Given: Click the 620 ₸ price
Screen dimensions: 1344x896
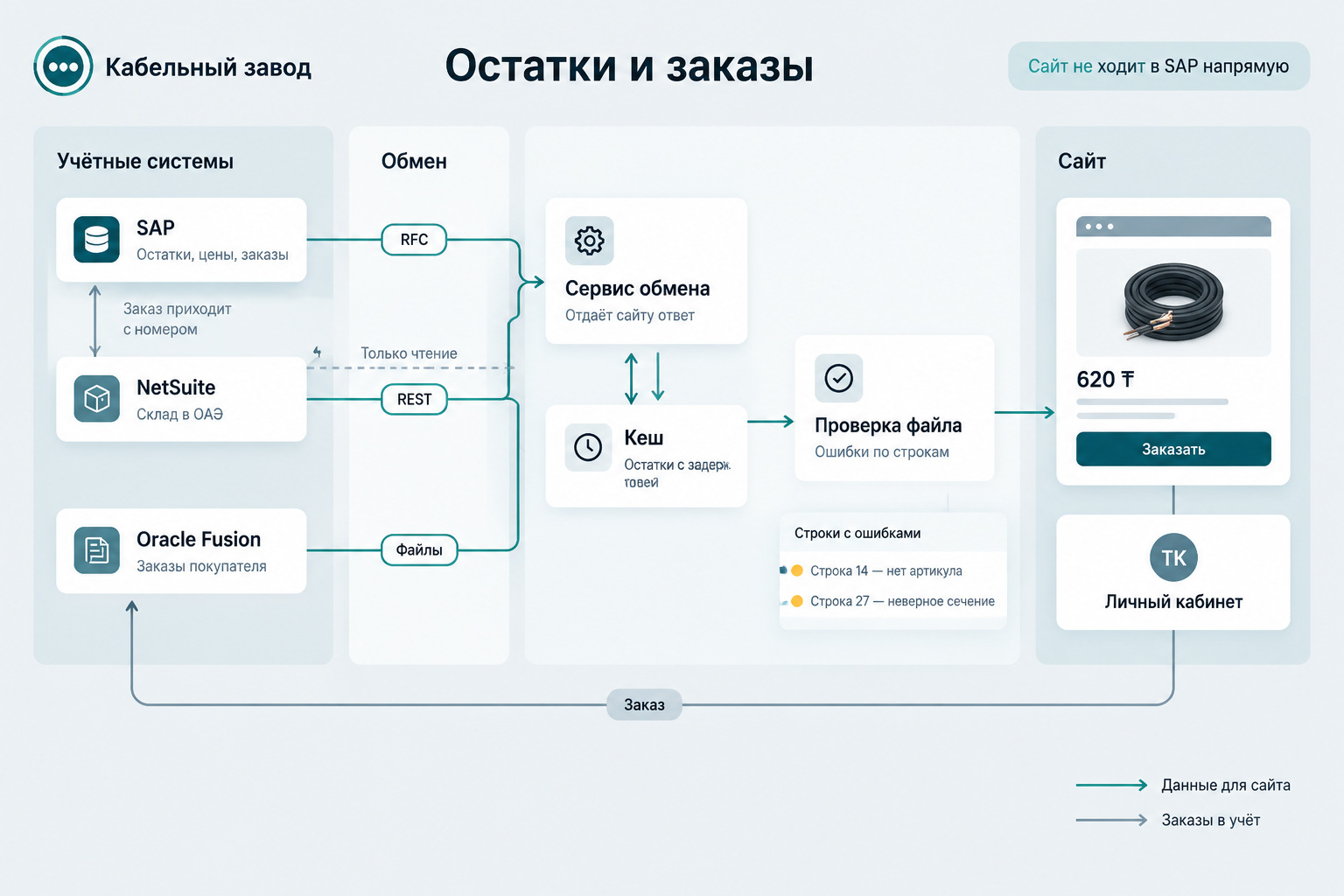Looking at the screenshot, I should click(1105, 379).
